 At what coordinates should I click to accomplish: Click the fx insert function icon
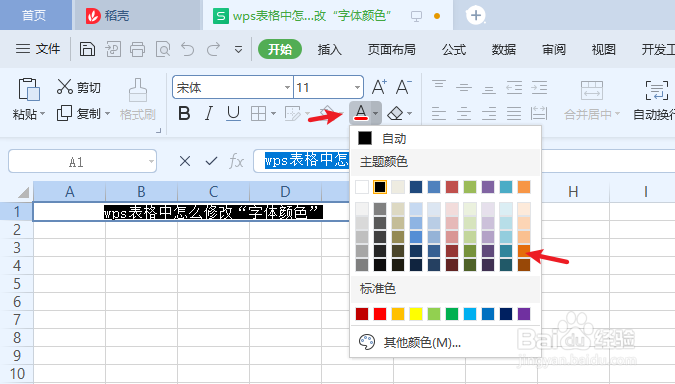pos(236,162)
